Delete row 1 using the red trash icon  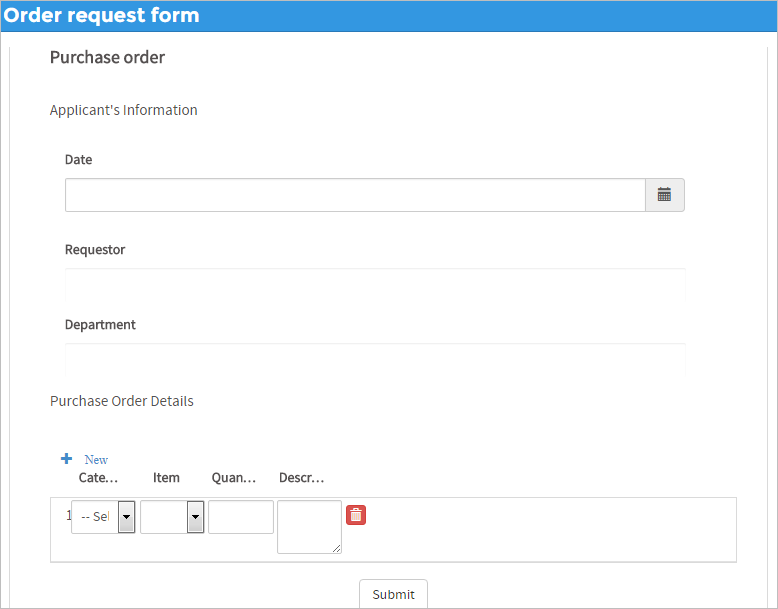point(356,515)
